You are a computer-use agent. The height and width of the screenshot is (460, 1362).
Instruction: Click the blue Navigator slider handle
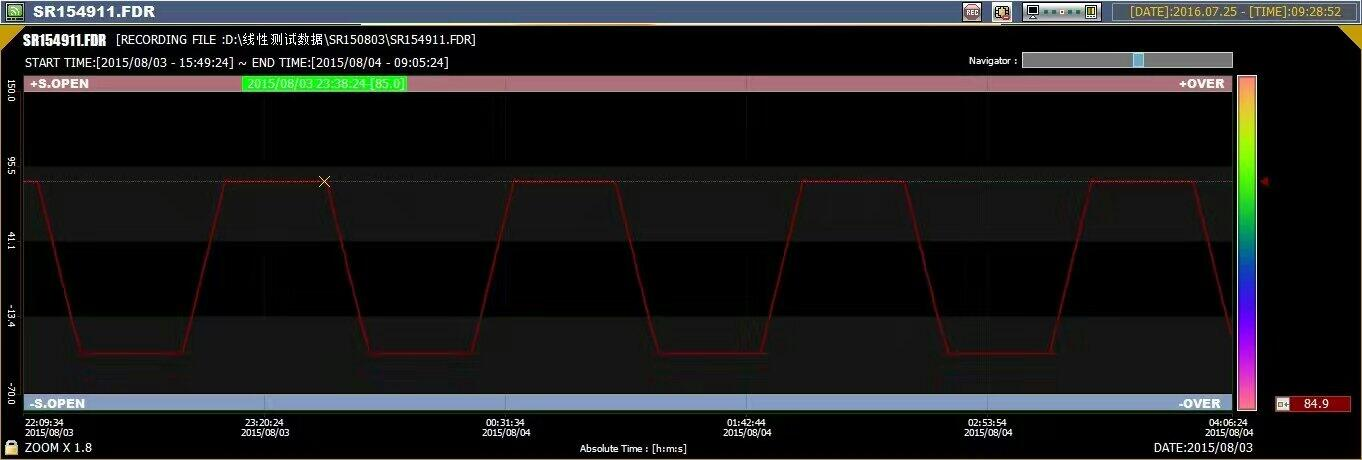point(1138,60)
